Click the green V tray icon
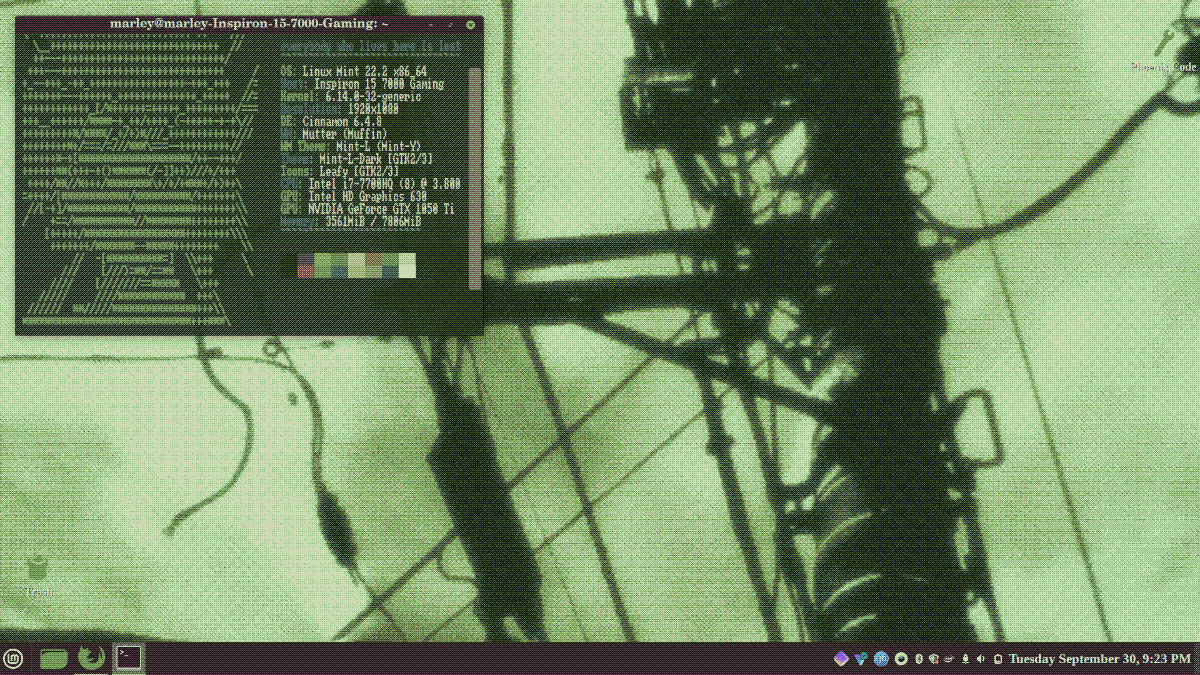This screenshot has width=1200, height=675. point(861,658)
